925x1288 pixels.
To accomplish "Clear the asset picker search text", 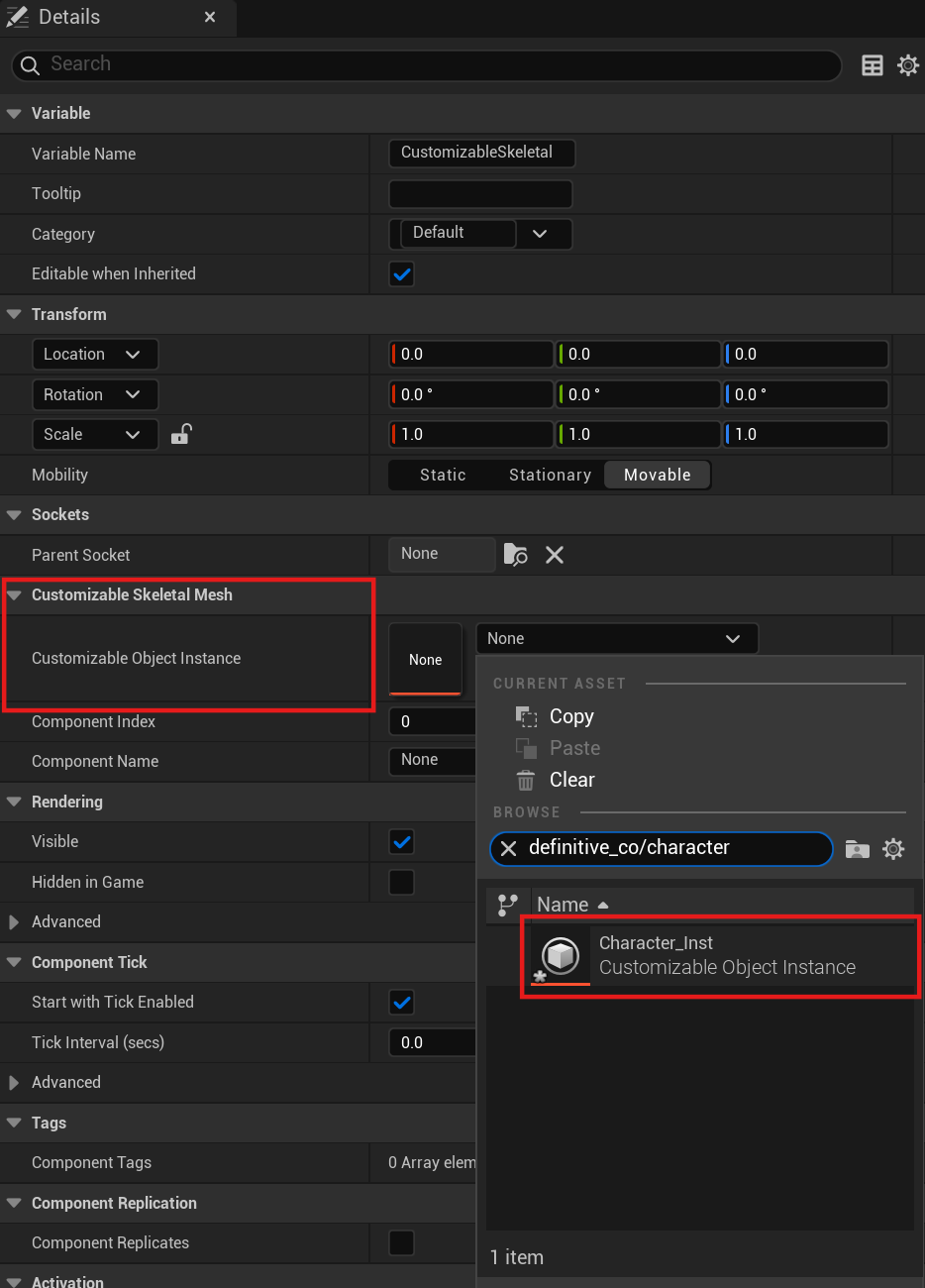I will point(508,848).
